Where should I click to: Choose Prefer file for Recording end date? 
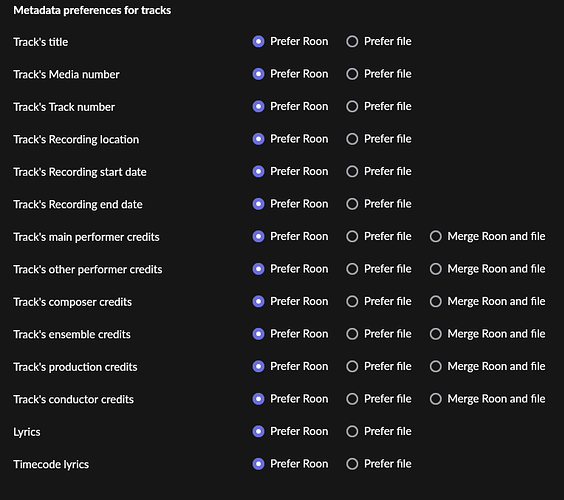pos(352,204)
